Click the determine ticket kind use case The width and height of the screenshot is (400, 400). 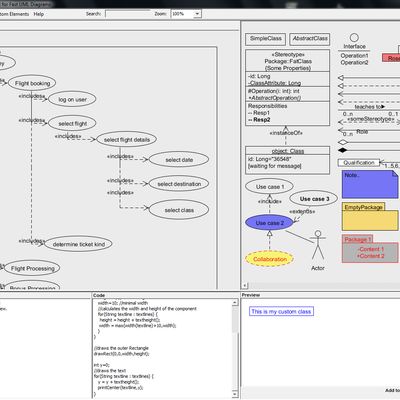pyautogui.click(x=78, y=244)
